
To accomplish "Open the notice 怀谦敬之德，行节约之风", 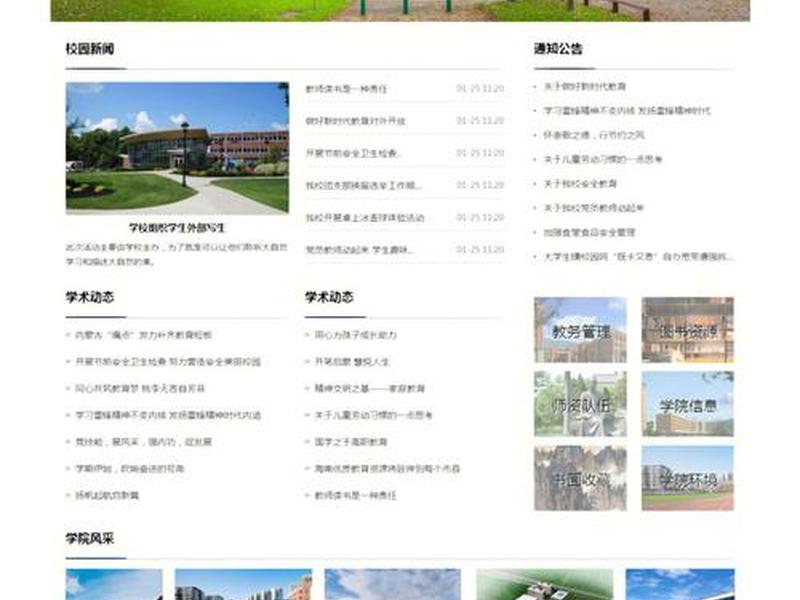I will click(x=594, y=135).
